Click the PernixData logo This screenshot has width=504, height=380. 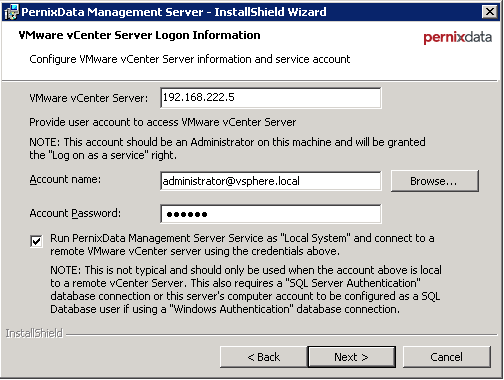(x=457, y=38)
